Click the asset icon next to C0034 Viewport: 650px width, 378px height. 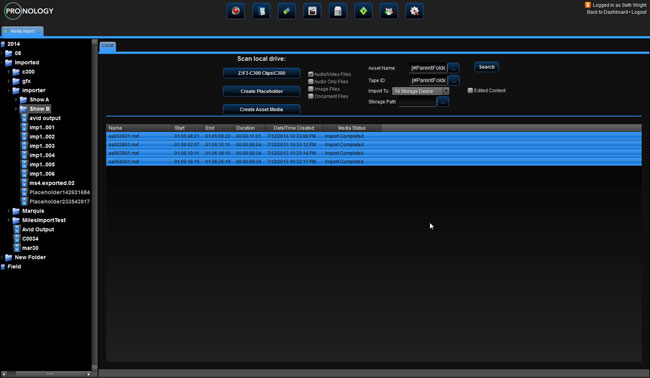point(17,239)
